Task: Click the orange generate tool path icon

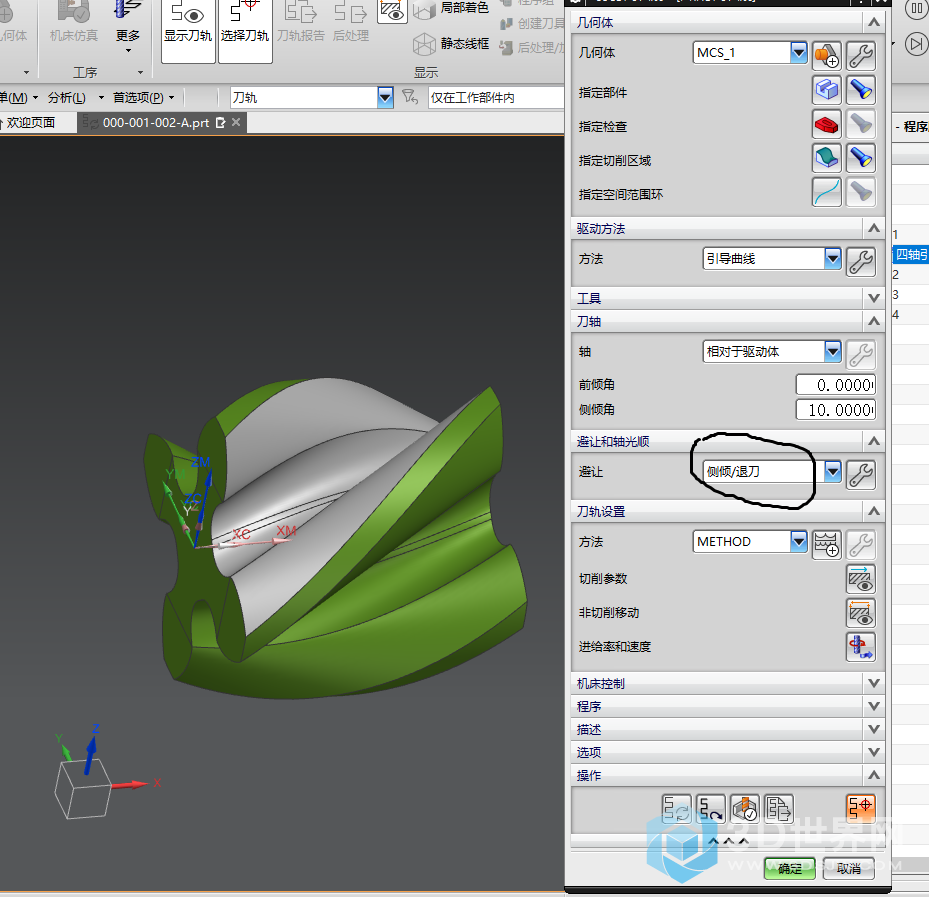Action: (860, 807)
